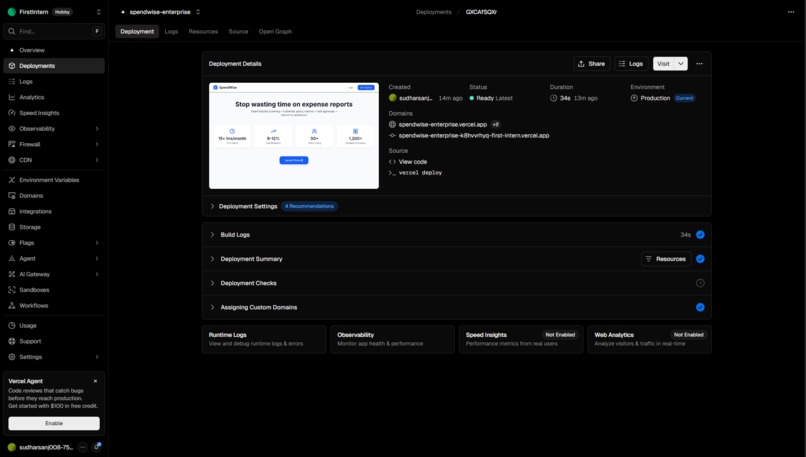Click the notifications icon beside username

pos(96,447)
